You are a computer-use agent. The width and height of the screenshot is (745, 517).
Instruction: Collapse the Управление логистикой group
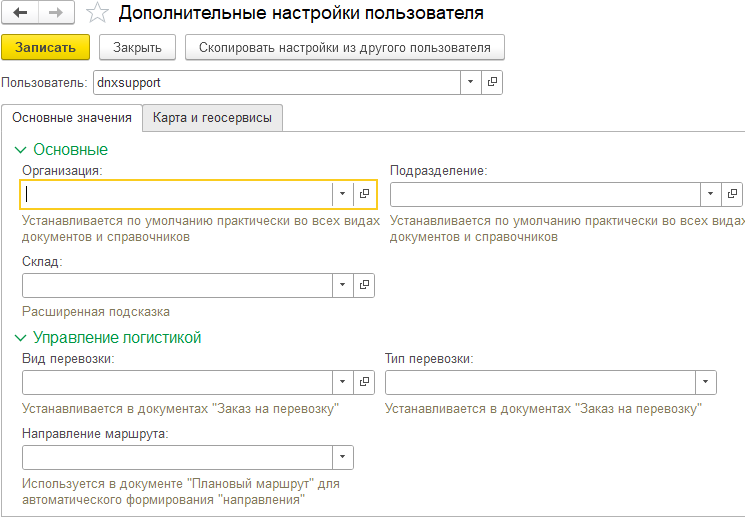point(20,338)
